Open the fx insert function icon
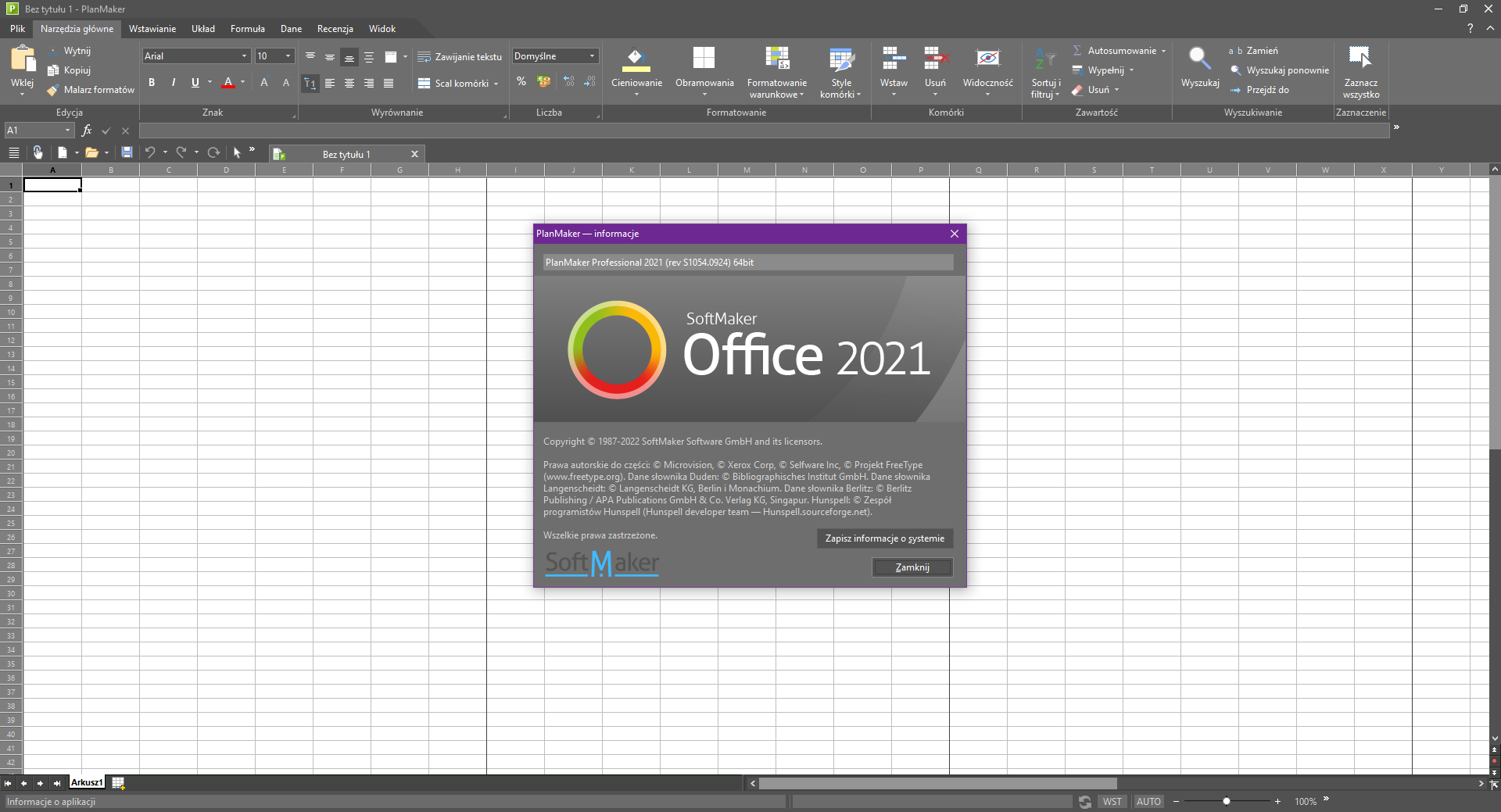Image resolution: width=1501 pixels, height=812 pixels. coord(87,131)
